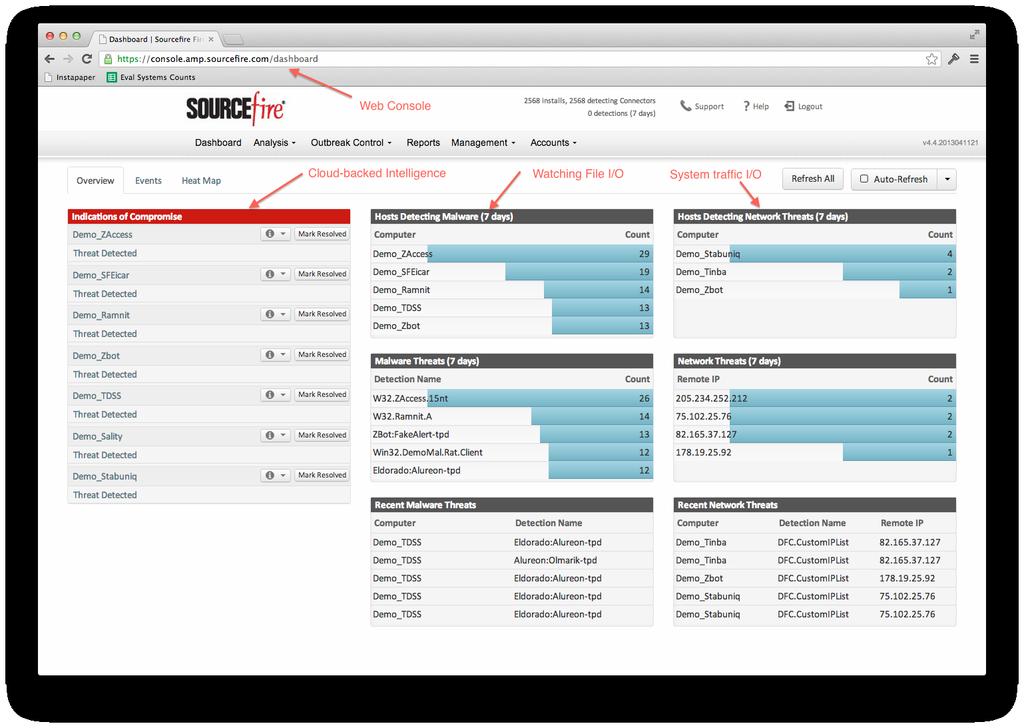Click the empty new tab button

[x=234, y=39]
